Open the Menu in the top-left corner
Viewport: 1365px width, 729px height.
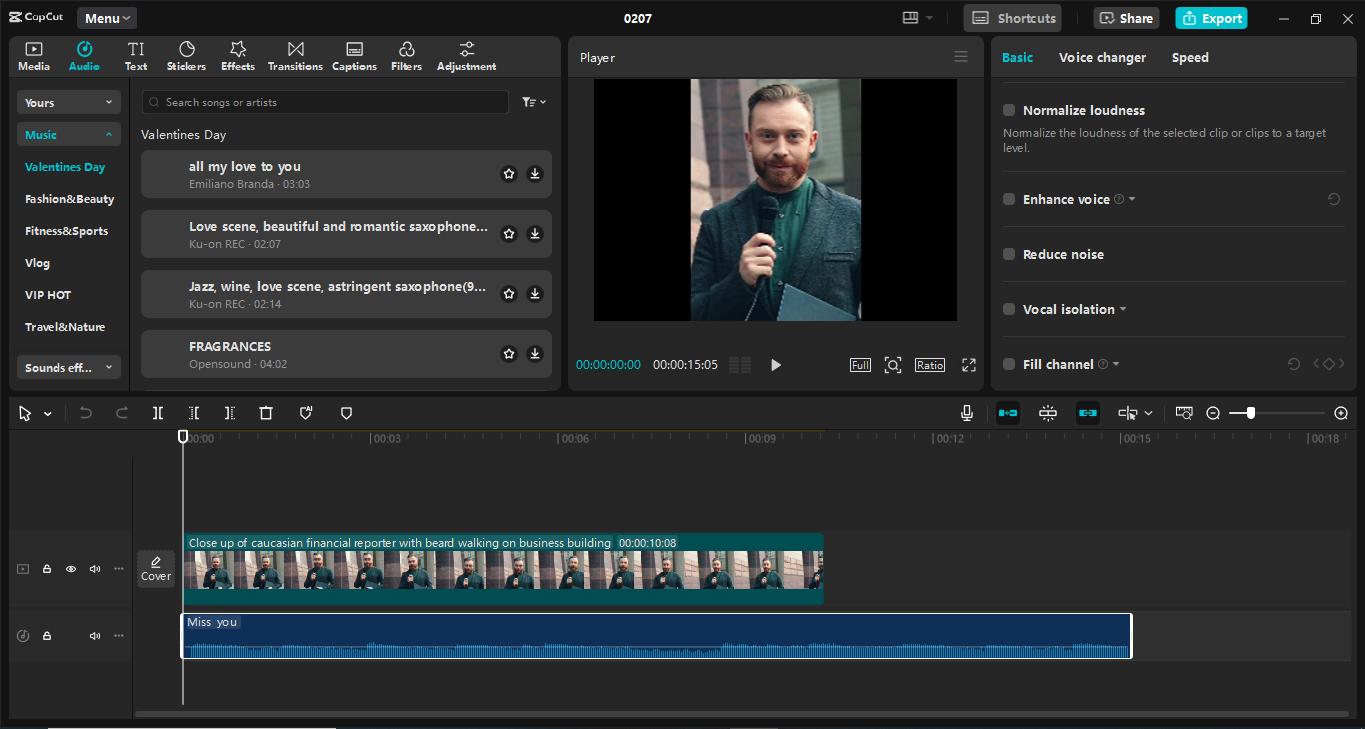pos(105,17)
